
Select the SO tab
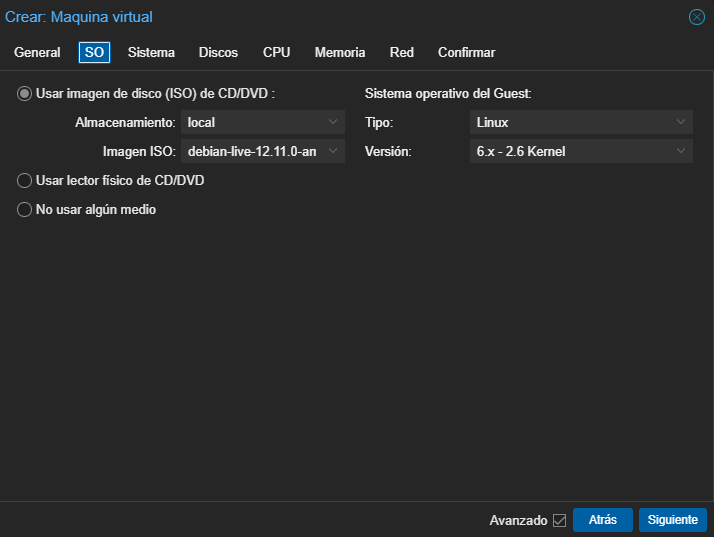[94, 52]
